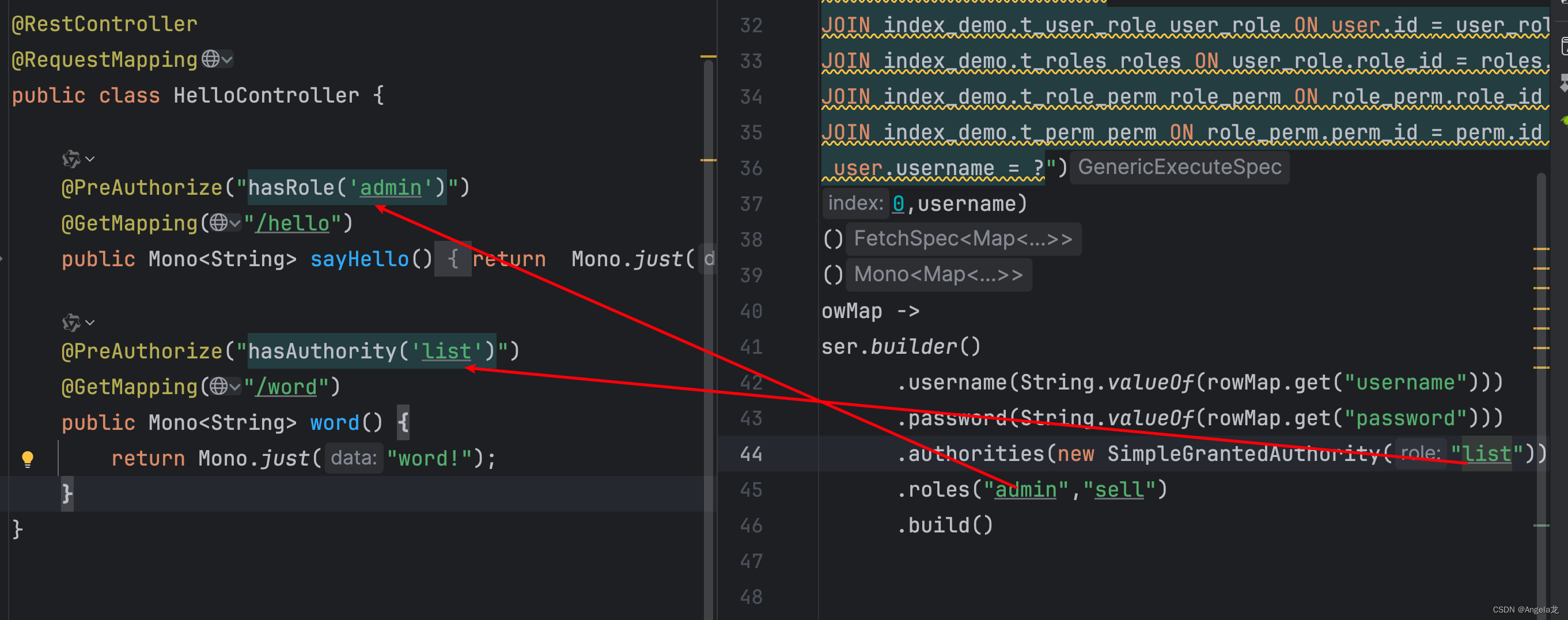Click line number 48 in gutter

click(x=751, y=597)
